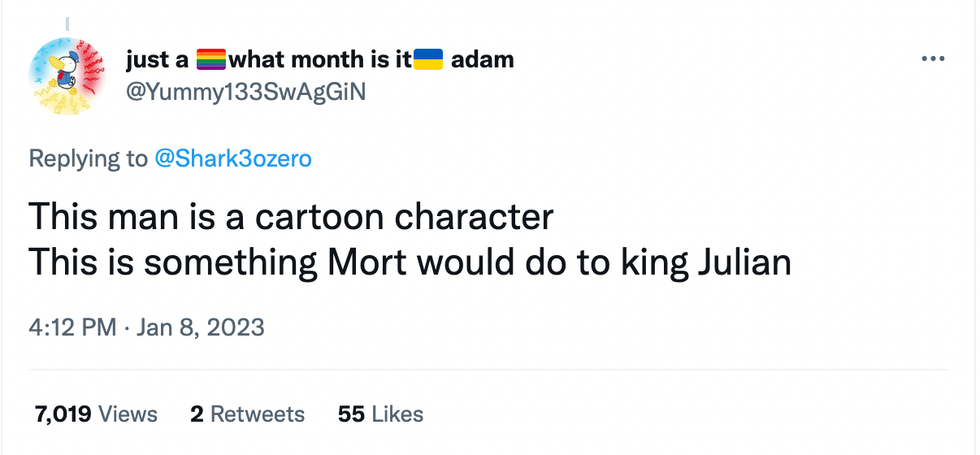
Task: View the 7,019 Views analytics
Action: pyautogui.click(x=96, y=414)
